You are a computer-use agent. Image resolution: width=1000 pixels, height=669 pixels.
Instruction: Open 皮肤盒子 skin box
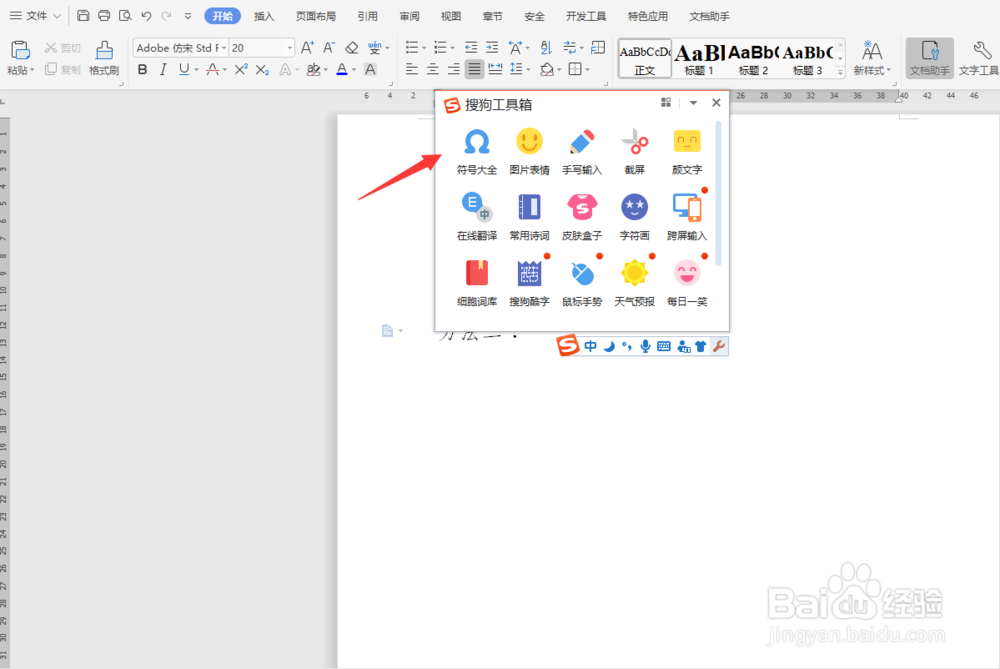coord(582,217)
